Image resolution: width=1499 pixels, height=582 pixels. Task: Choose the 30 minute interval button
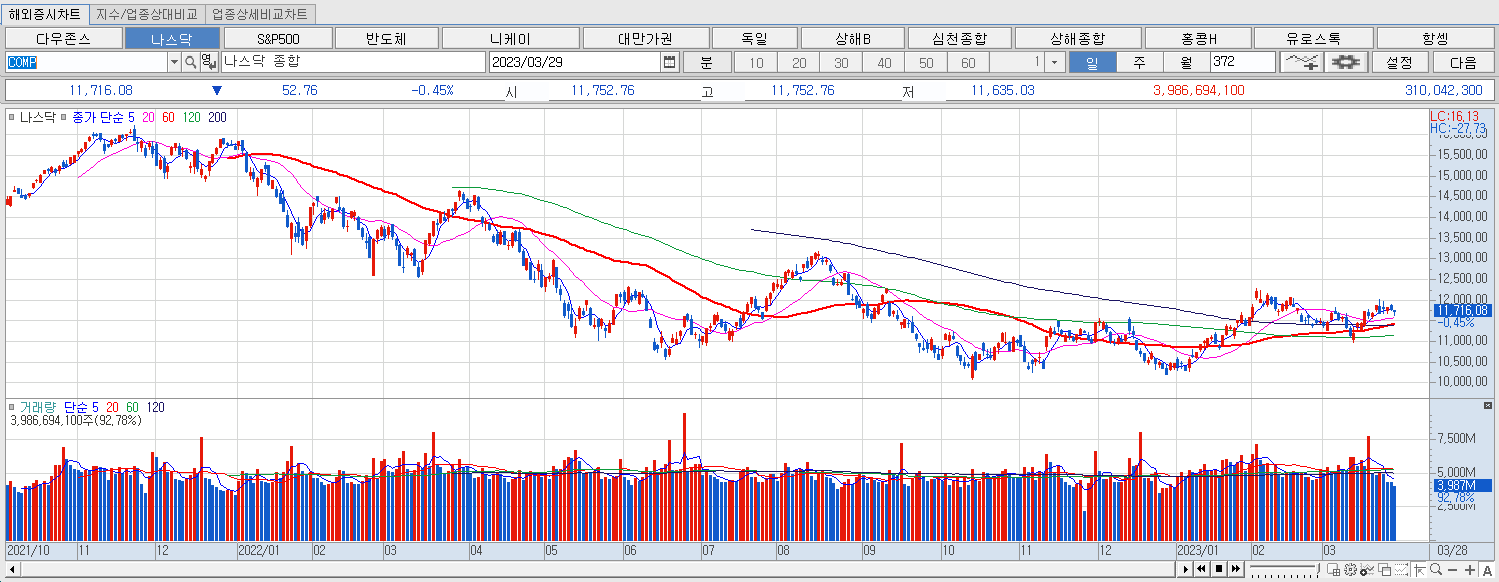click(x=841, y=62)
